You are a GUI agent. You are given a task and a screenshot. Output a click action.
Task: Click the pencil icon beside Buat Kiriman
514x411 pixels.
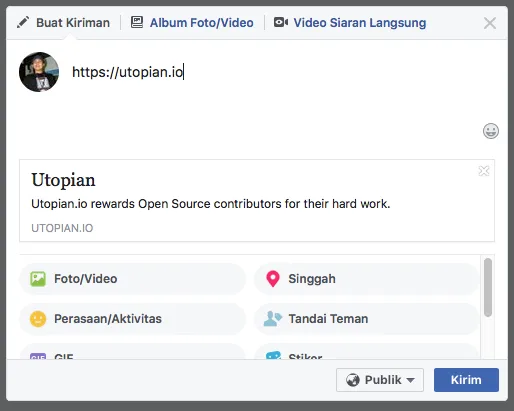click(x=23, y=22)
